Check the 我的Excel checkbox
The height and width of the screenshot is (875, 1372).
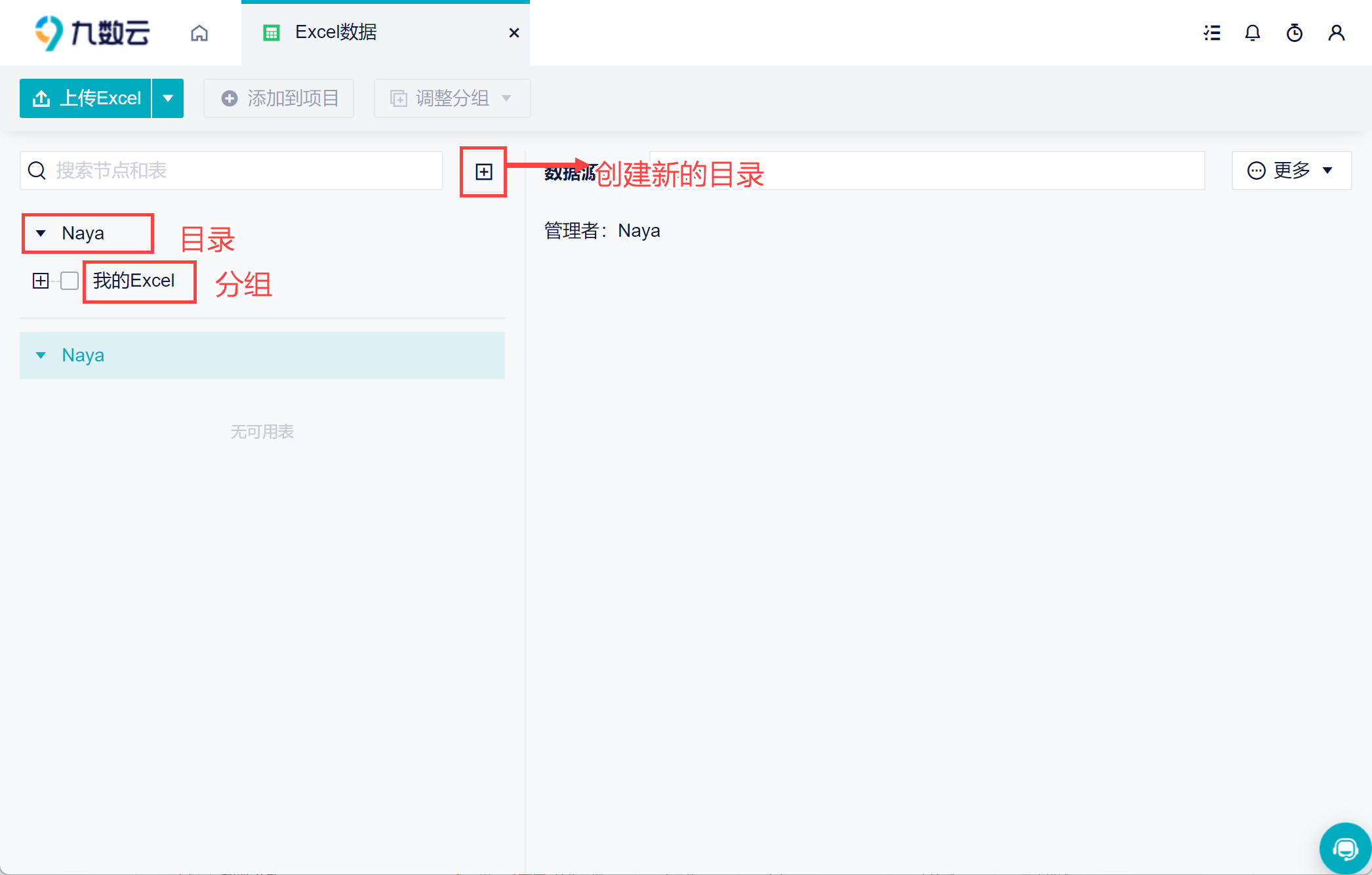(70, 281)
